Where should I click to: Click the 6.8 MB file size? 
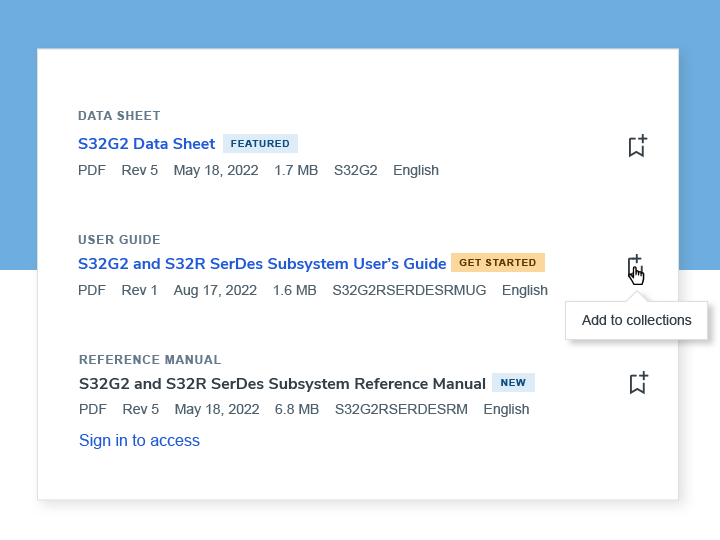coord(296,409)
